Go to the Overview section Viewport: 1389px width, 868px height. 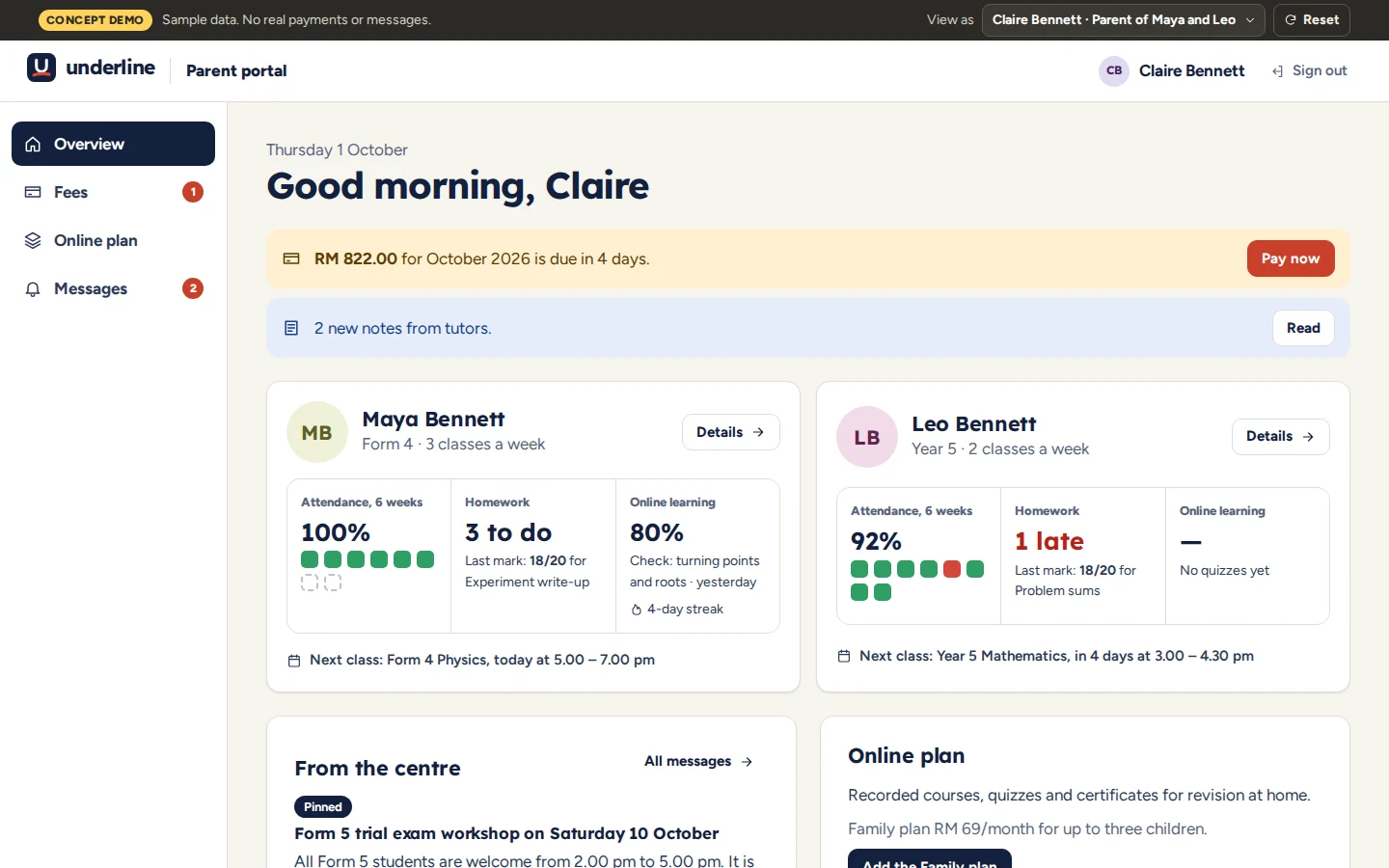pos(113,144)
